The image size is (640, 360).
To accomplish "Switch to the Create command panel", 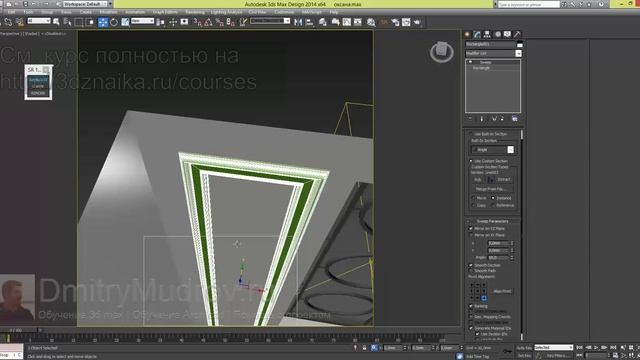I will [x=468, y=34].
